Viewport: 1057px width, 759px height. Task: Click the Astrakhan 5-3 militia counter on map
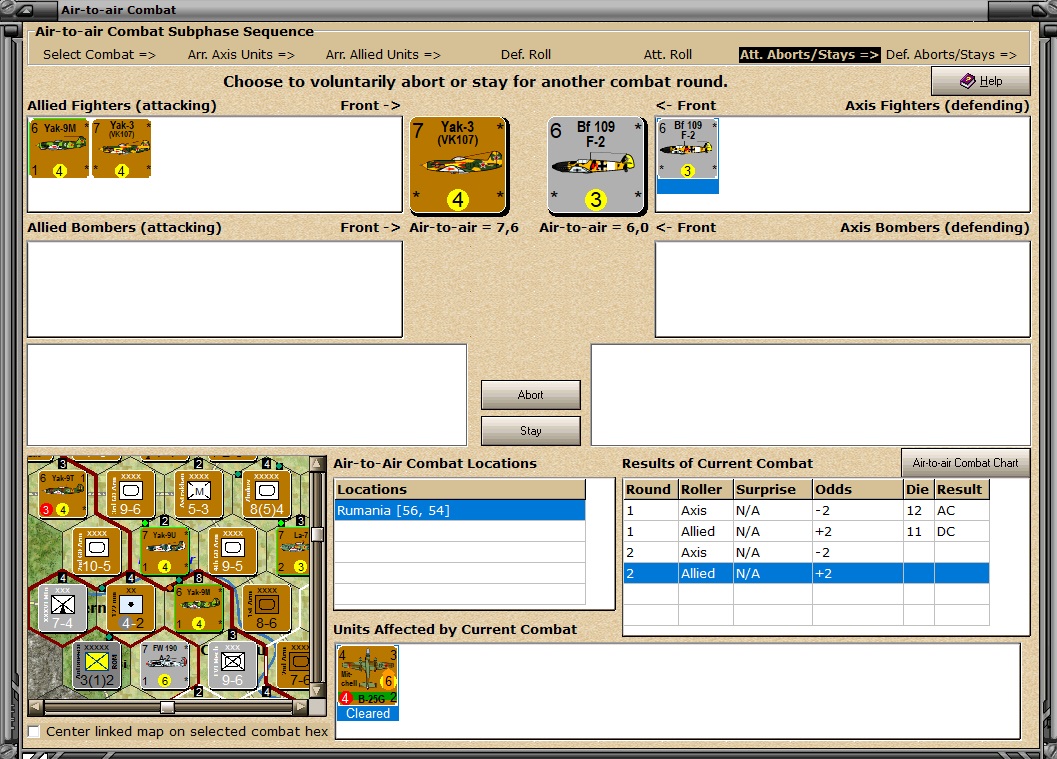coord(198,493)
